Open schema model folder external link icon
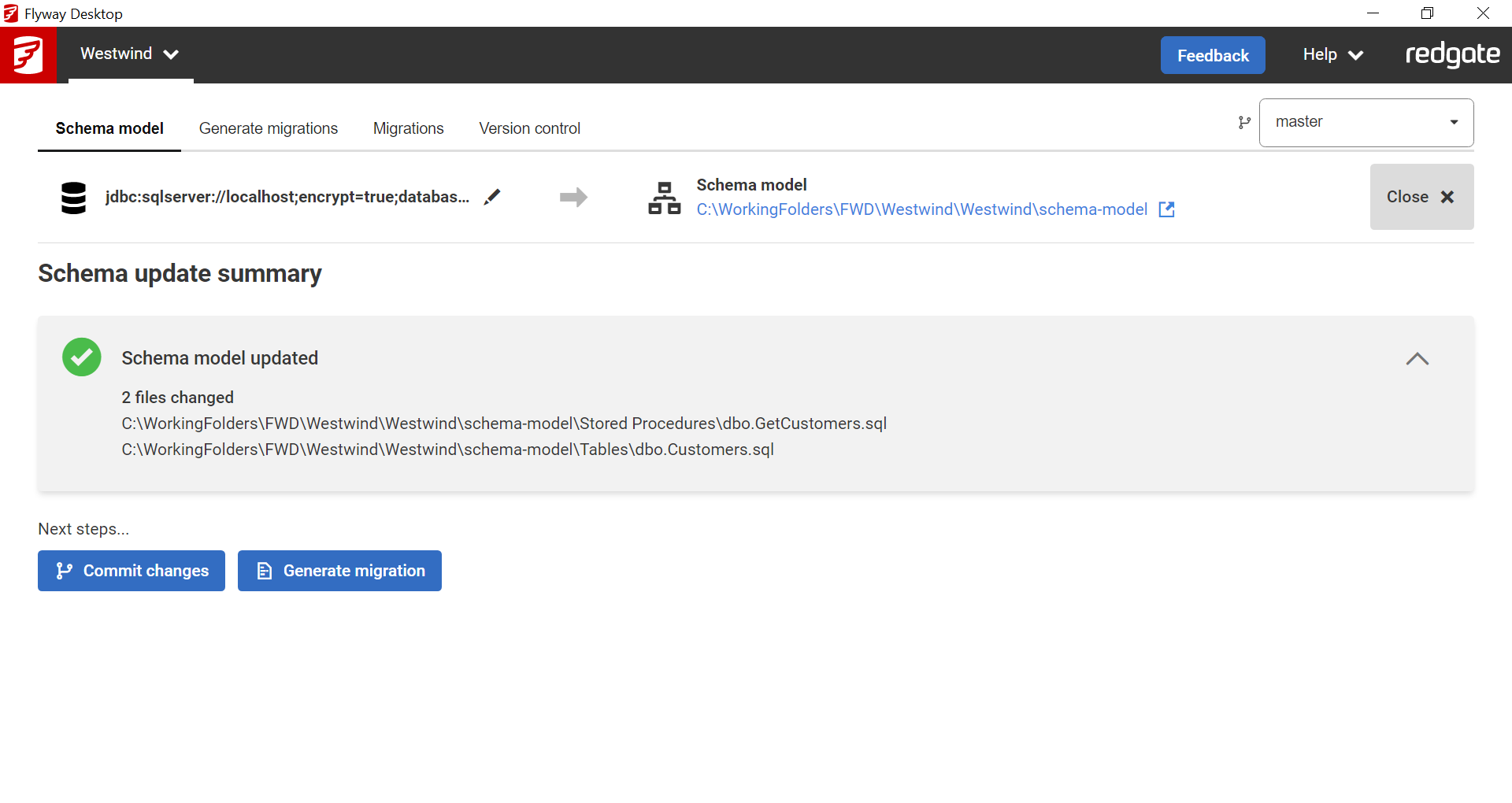This screenshot has height=803, width=1512. [1166, 209]
